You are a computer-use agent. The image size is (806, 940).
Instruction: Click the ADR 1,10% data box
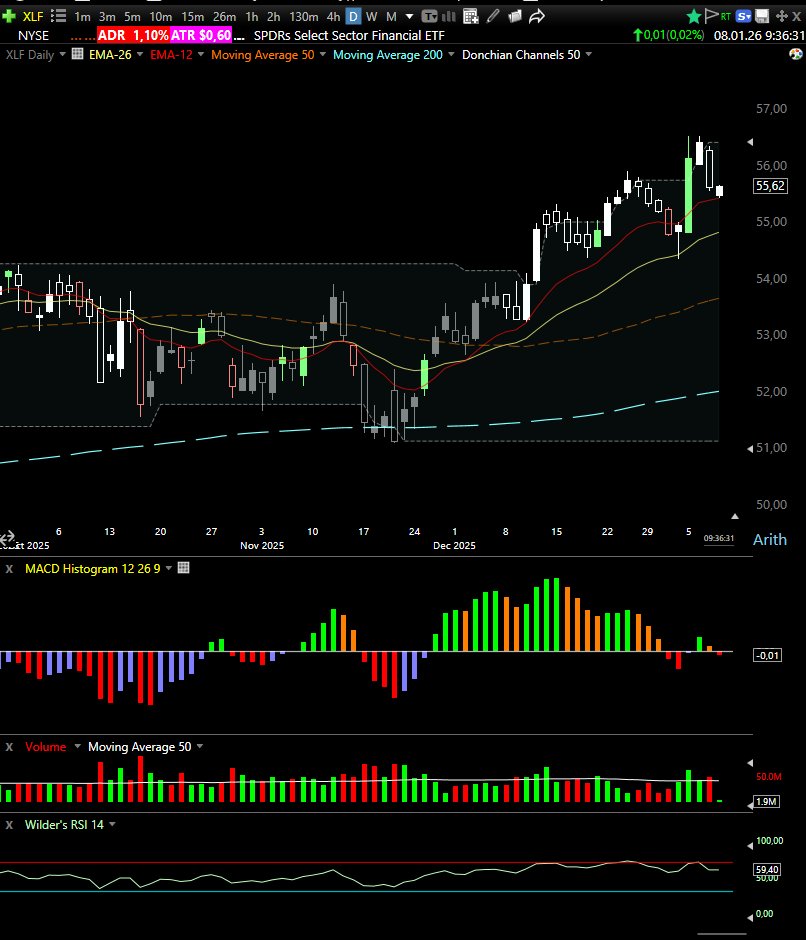tap(133, 35)
